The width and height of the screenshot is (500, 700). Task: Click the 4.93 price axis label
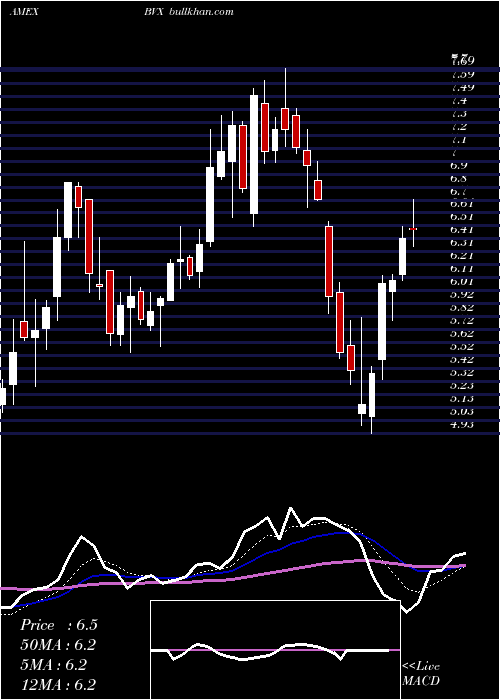(463, 424)
